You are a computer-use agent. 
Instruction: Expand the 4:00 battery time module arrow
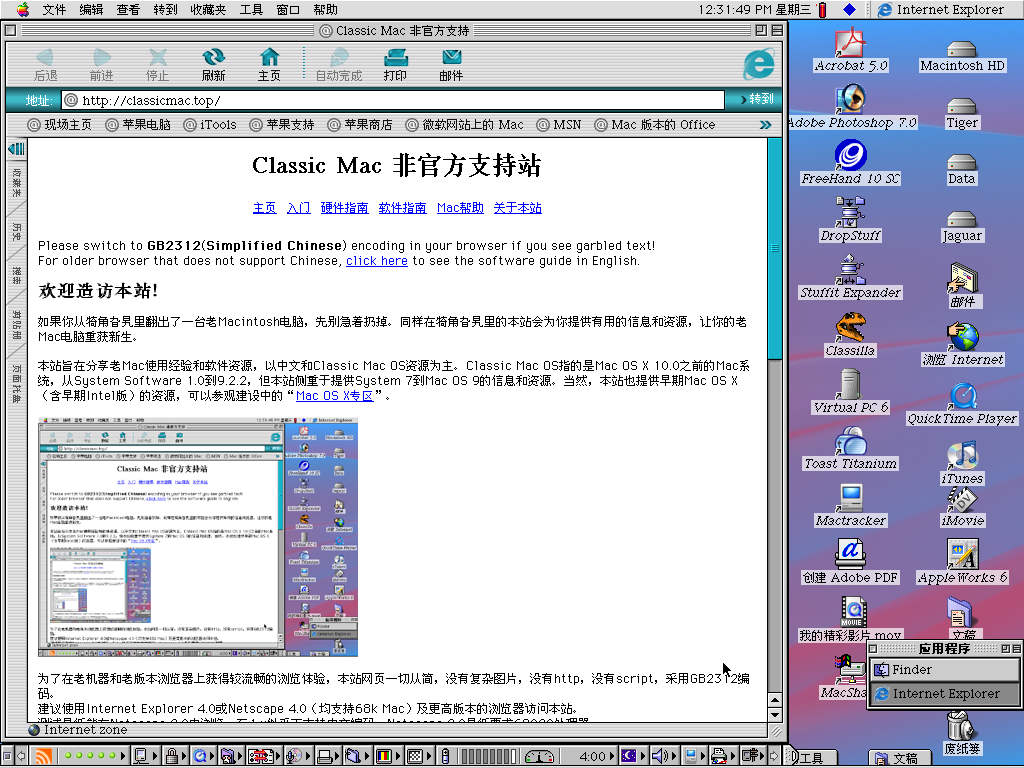613,756
